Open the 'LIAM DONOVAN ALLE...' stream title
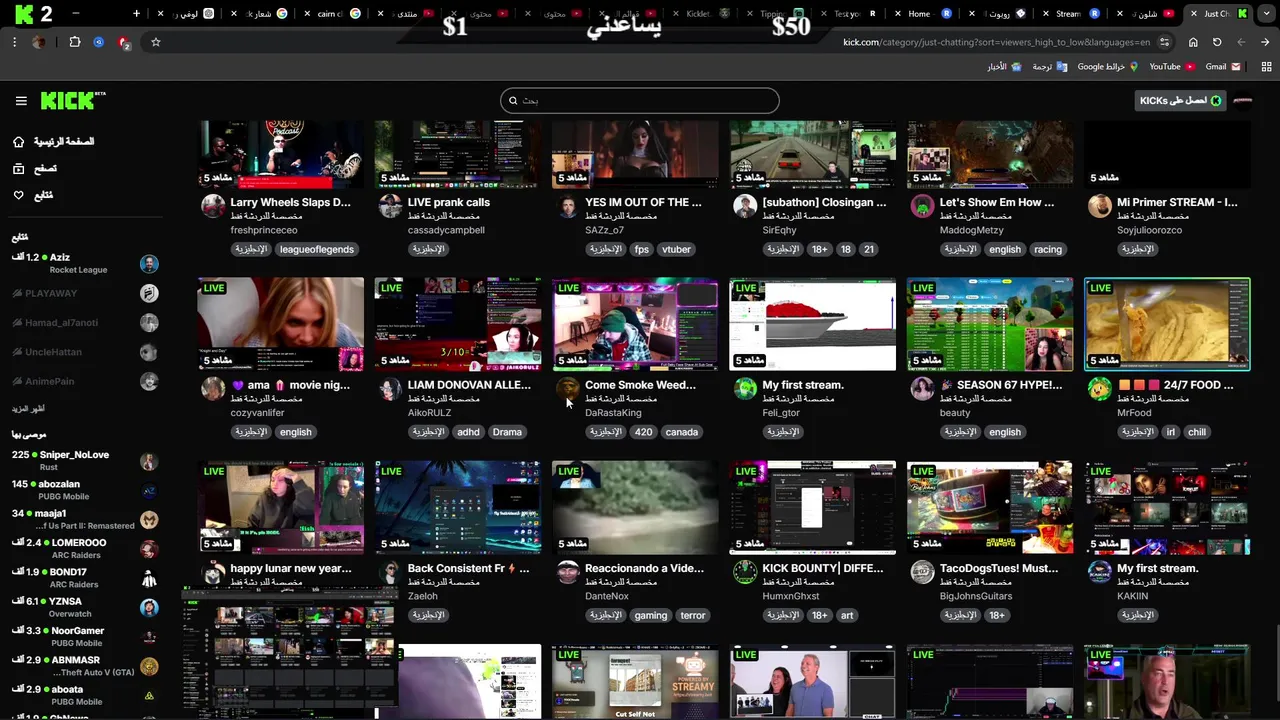 click(469, 385)
